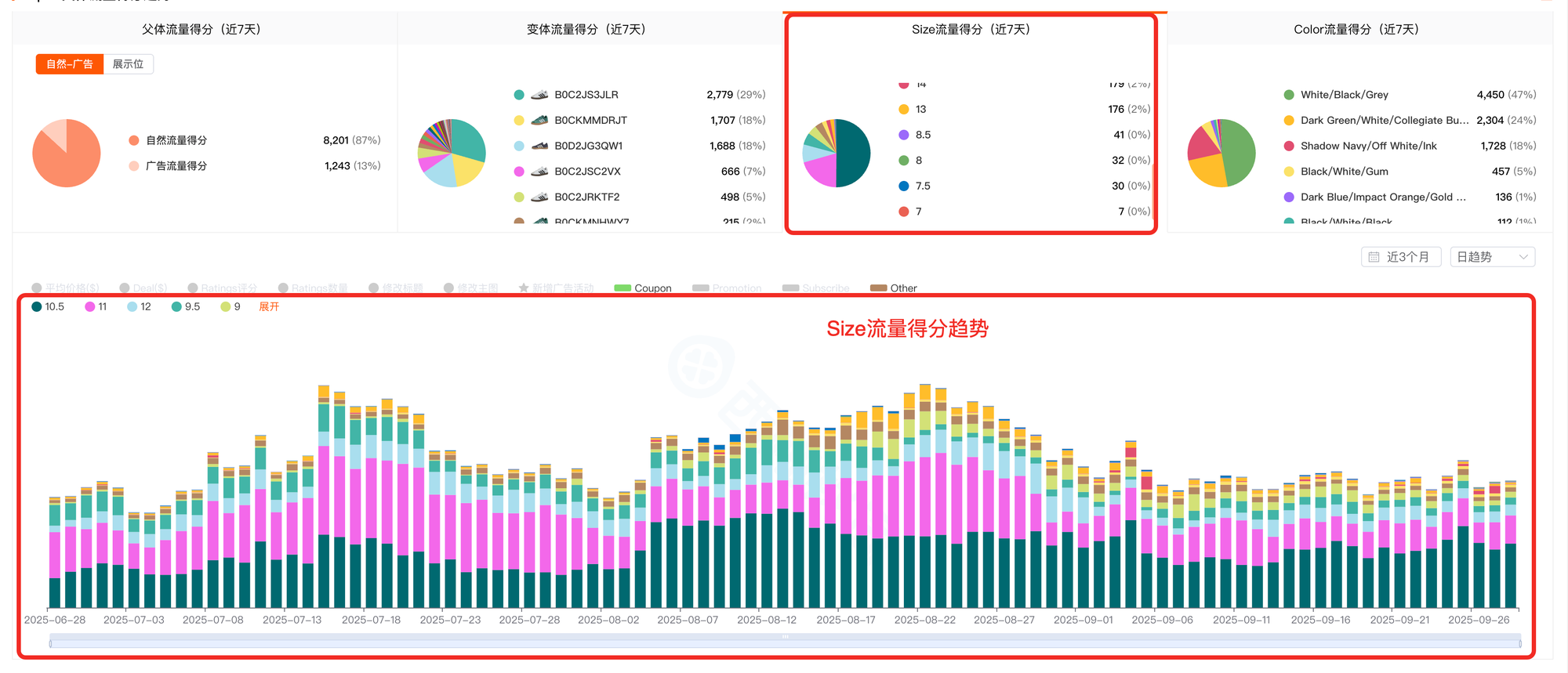Image resolution: width=1568 pixels, height=673 pixels.
Task: Click the shoe icon beside B0C2JSC2VX
Action: tap(539, 172)
